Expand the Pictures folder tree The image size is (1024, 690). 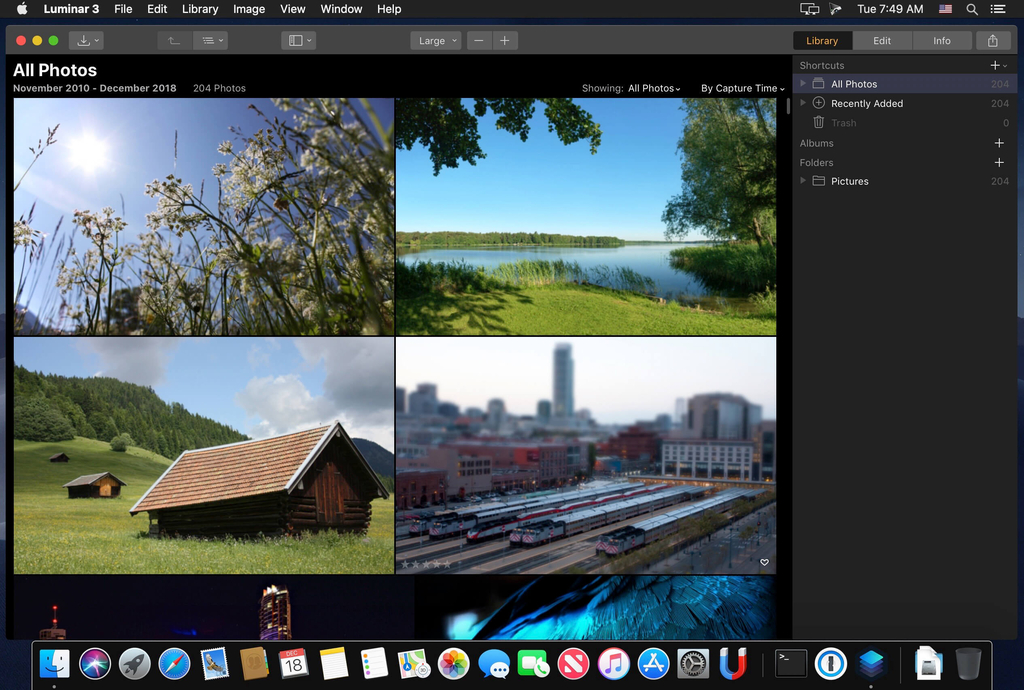tap(803, 181)
